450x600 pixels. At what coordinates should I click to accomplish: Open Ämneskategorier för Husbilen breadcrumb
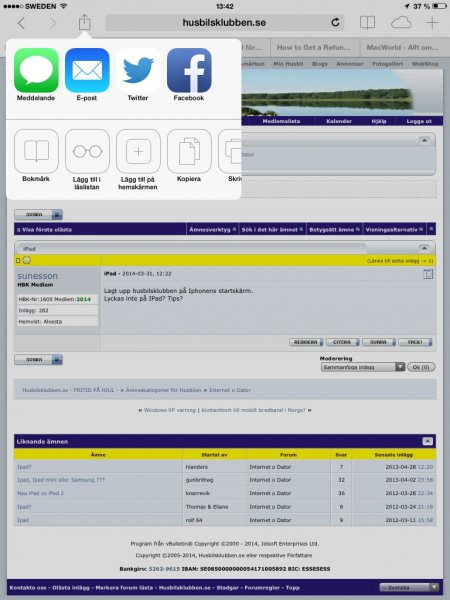163,390
